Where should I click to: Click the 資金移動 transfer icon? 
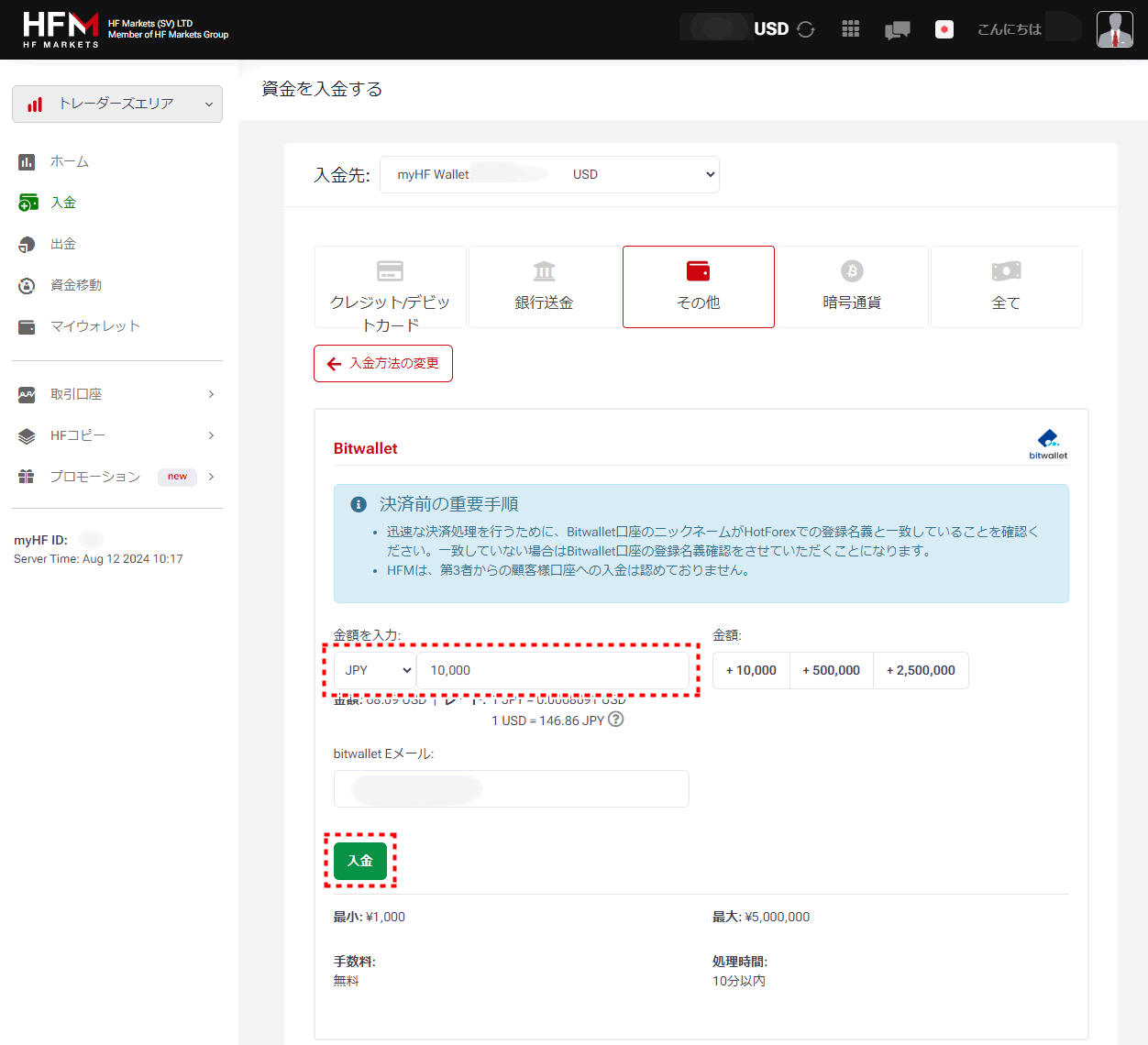(x=27, y=286)
